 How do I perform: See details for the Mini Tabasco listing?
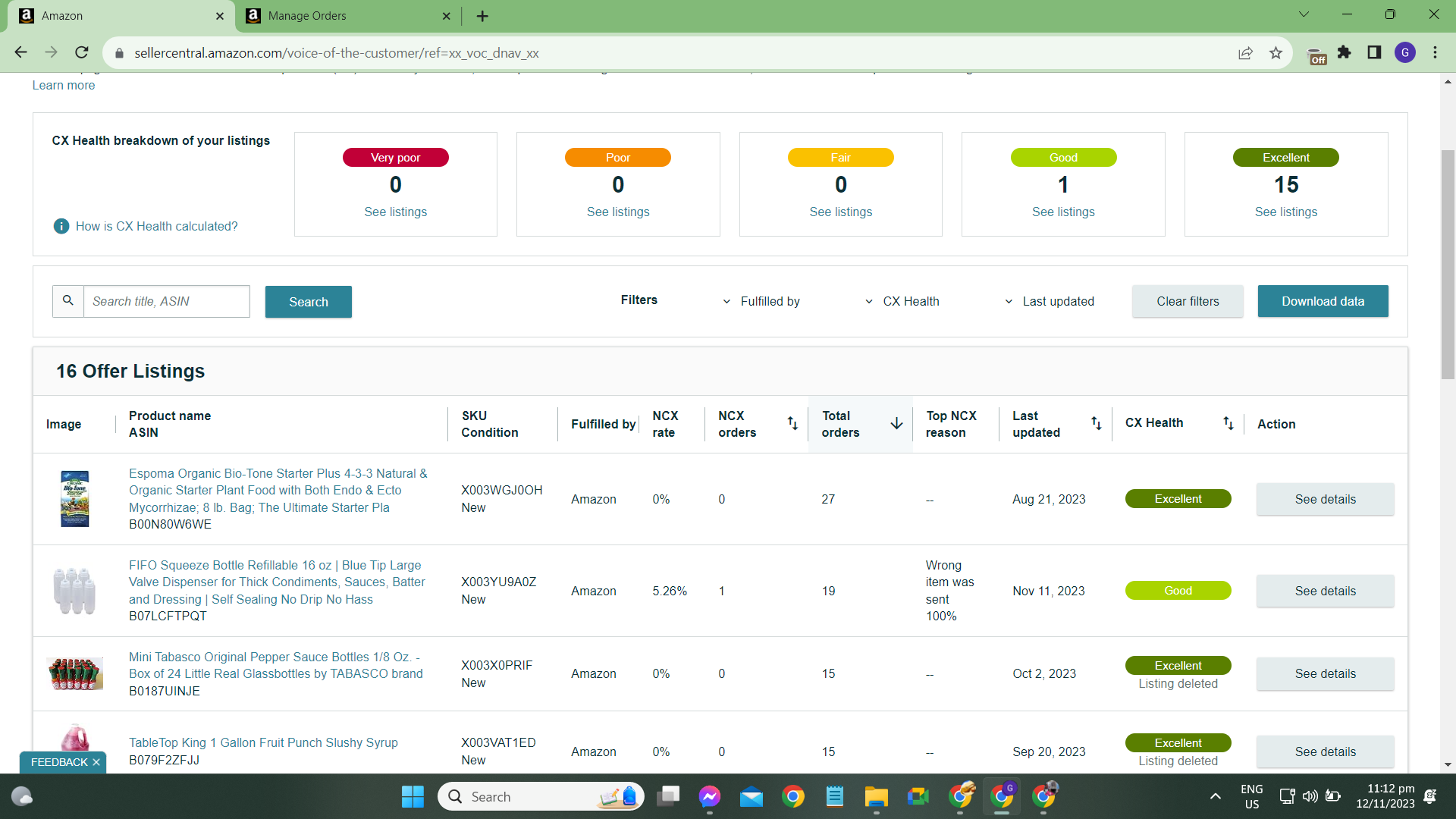point(1325,673)
